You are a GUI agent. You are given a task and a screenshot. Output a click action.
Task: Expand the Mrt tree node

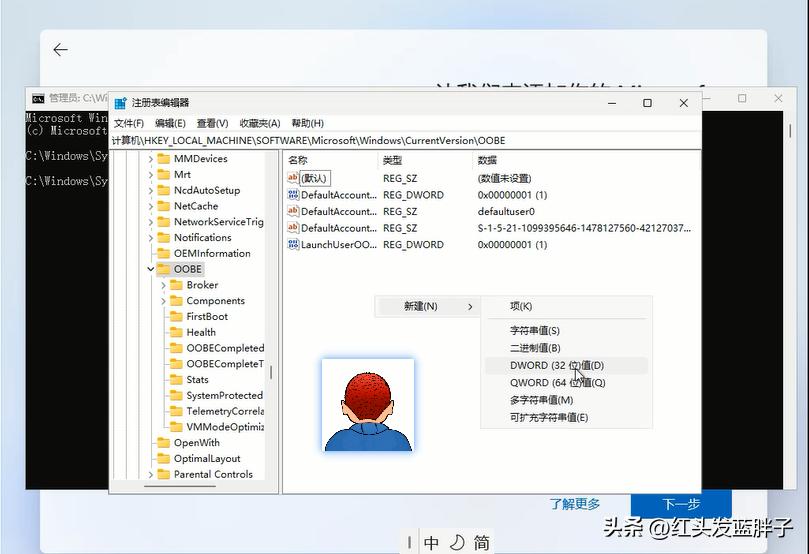click(x=151, y=175)
